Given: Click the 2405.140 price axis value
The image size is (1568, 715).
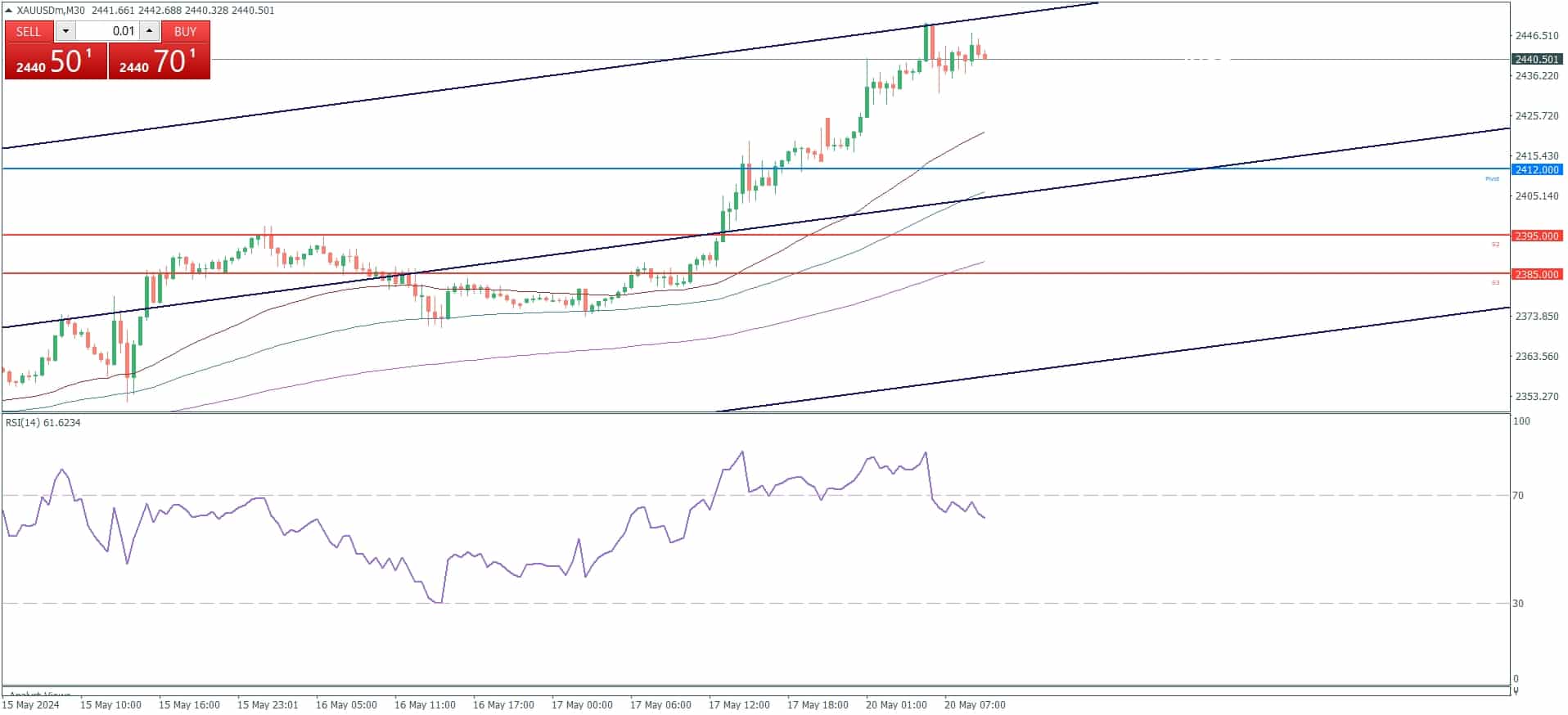Looking at the screenshot, I should coord(1537,196).
